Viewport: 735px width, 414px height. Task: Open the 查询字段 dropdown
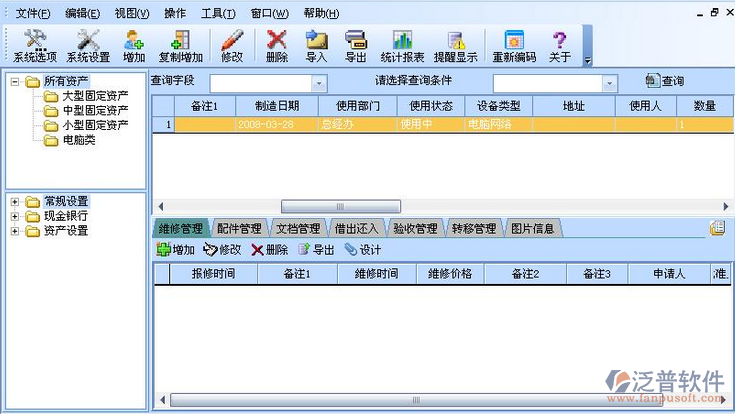pyautogui.click(x=319, y=83)
